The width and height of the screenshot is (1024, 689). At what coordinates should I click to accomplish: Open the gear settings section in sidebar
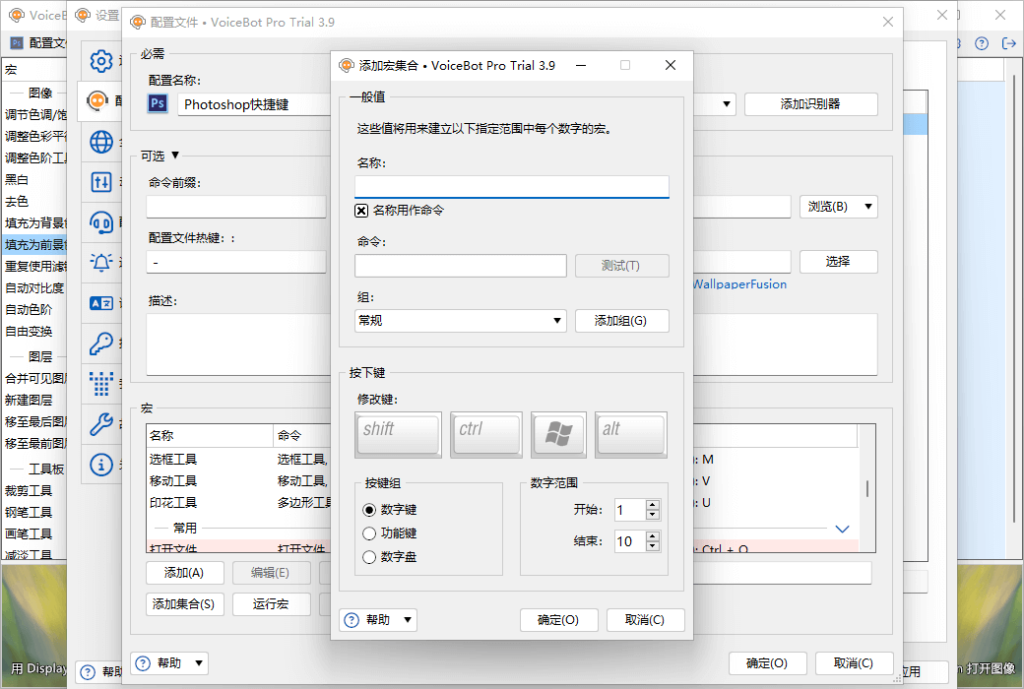tap(101, 61)
